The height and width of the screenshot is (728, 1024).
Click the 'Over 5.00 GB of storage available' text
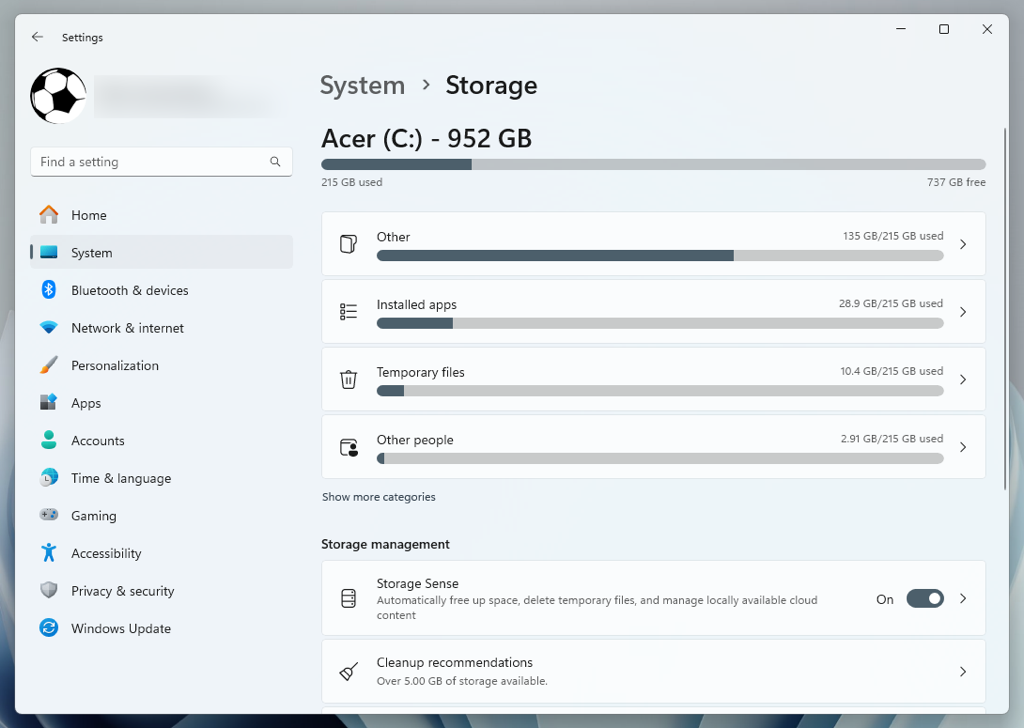(462, 681)
